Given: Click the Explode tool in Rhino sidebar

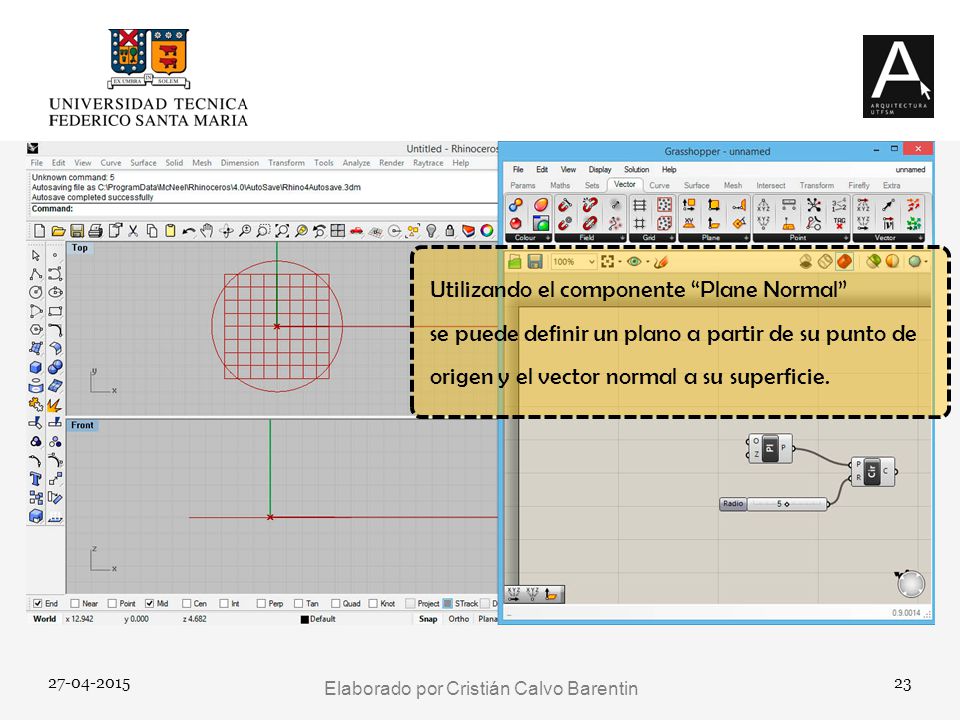Looking at the screenshot, I should coord(54,405).
